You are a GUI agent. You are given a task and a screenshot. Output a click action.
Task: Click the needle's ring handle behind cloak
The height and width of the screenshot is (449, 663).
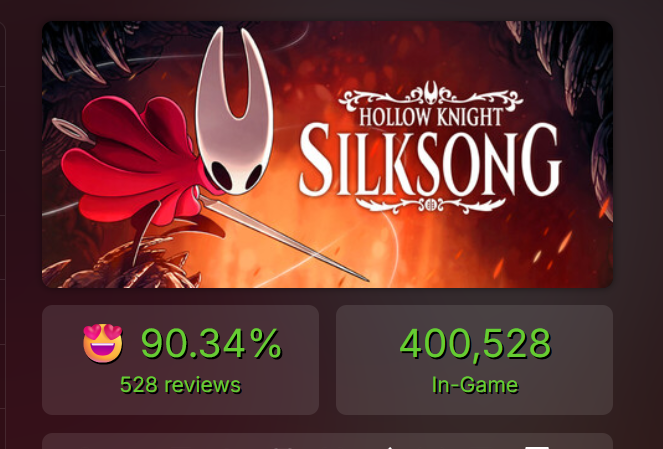pyautogui.click(x=73, y=131)
